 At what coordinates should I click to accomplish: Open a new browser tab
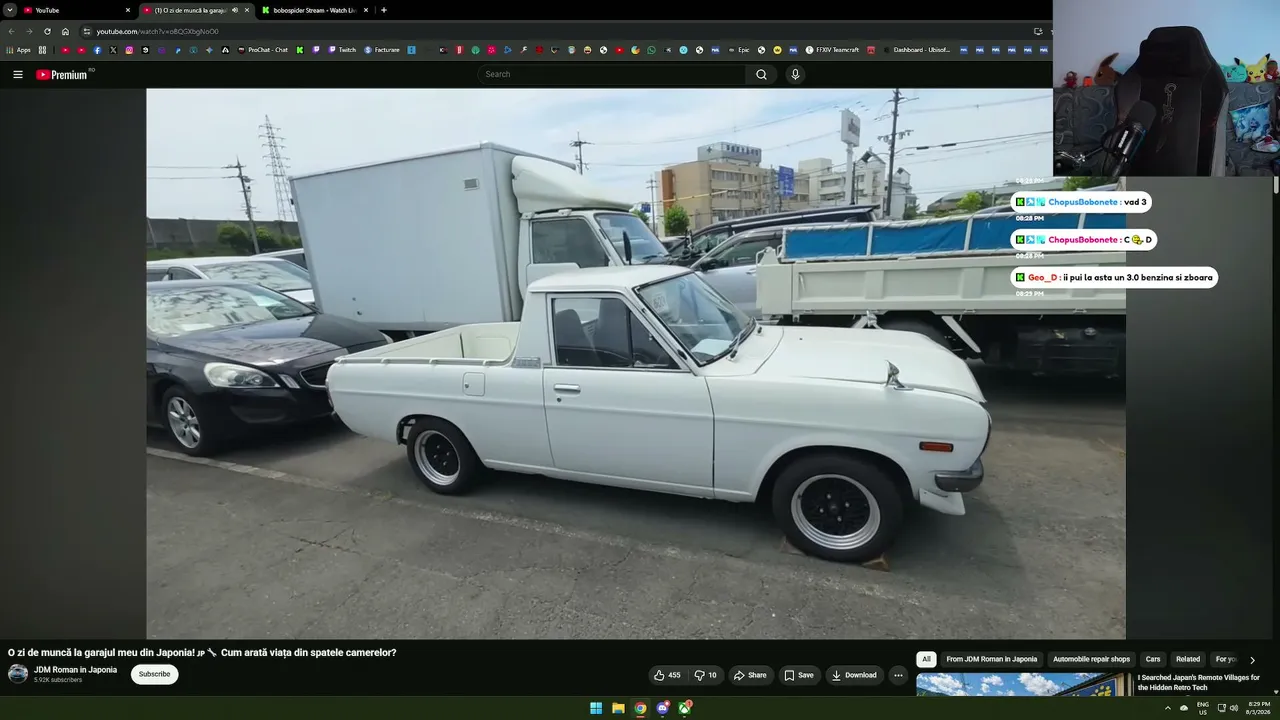[x=384, y=10]
